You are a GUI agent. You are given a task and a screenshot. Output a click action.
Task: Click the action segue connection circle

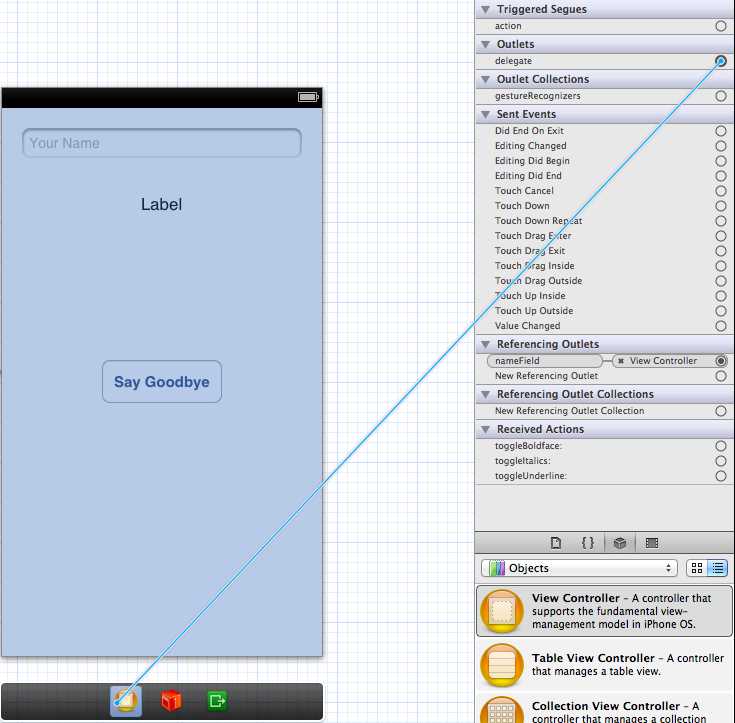pyautogui.click(x=721, y=26)
